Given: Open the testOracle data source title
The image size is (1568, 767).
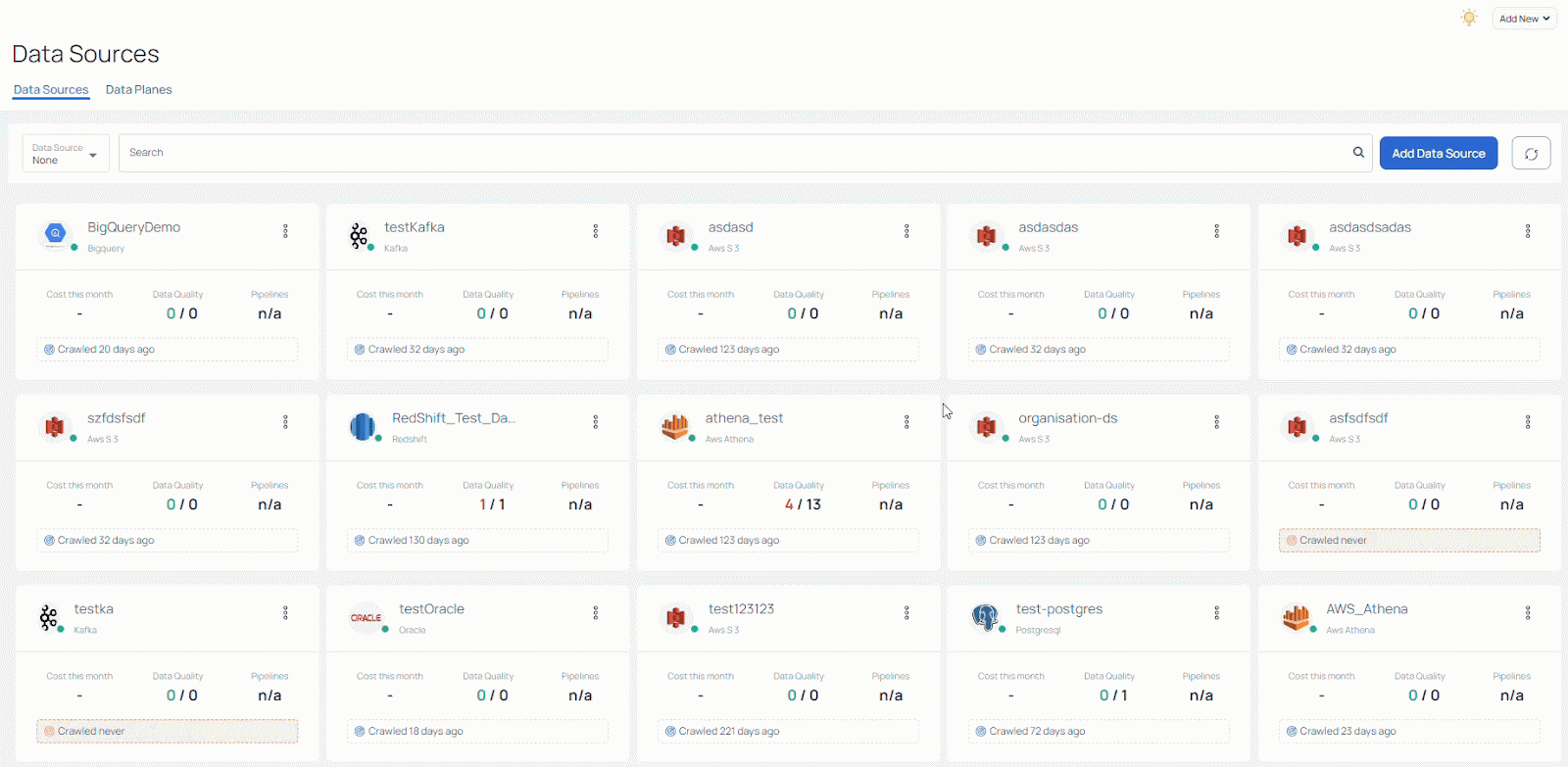Looking at the screenshot, I should point(431,609).
